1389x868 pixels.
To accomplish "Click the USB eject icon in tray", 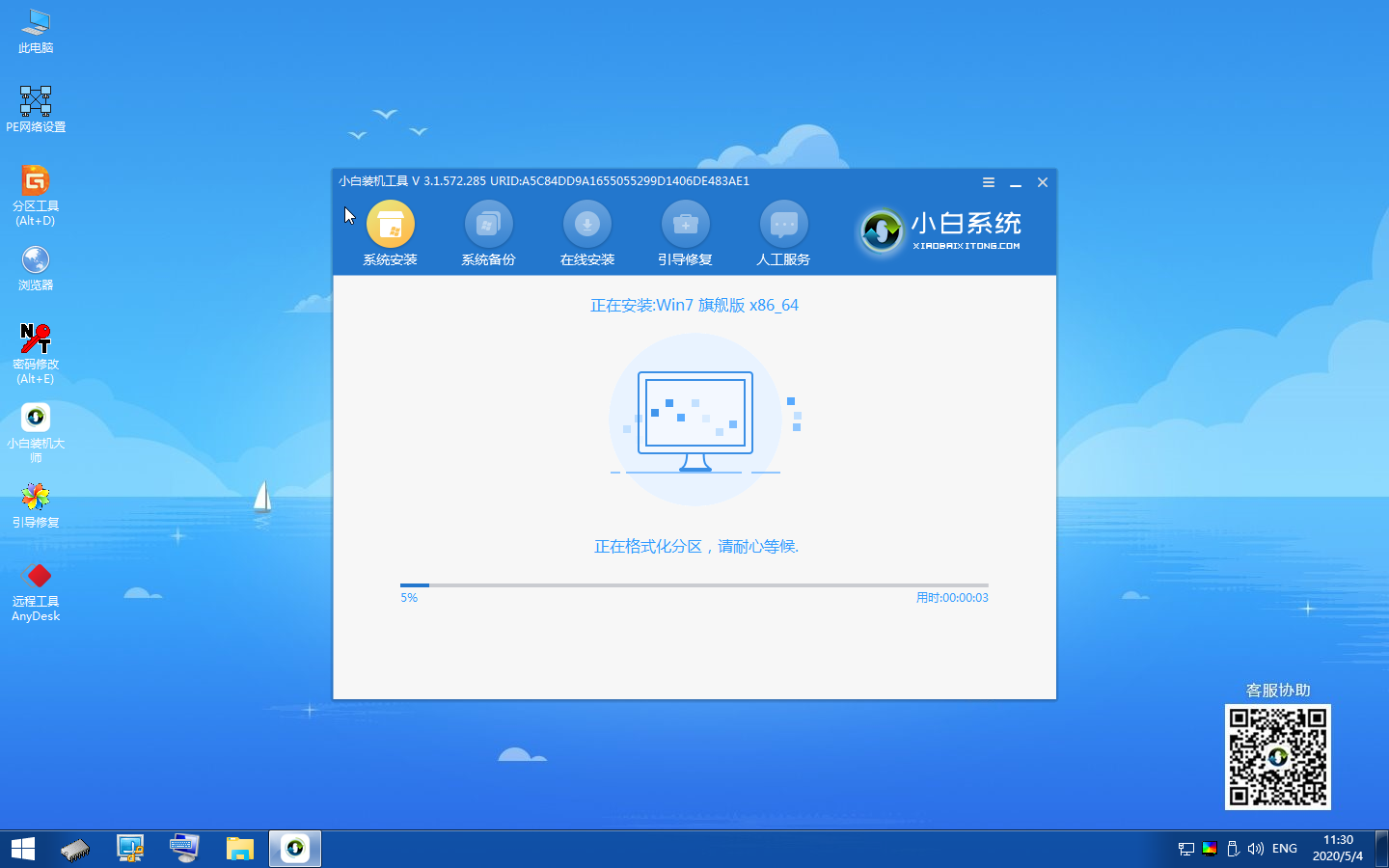I will [x=1233, y=849].
